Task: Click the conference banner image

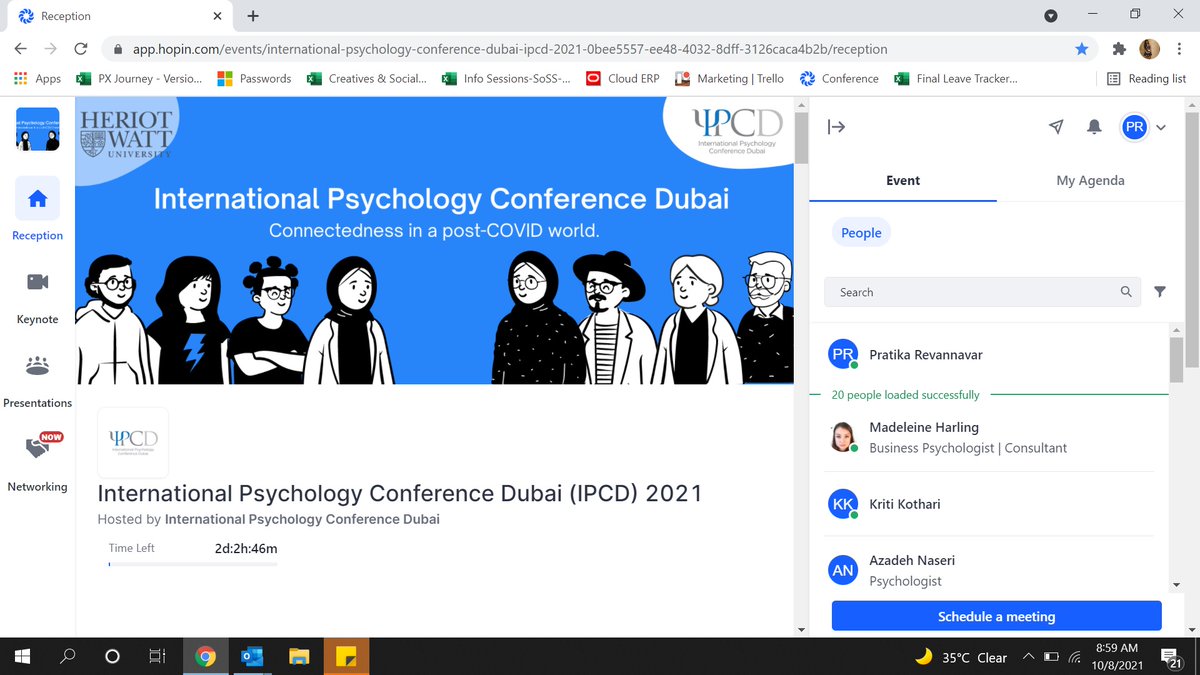Action: [x=434, y=240]
